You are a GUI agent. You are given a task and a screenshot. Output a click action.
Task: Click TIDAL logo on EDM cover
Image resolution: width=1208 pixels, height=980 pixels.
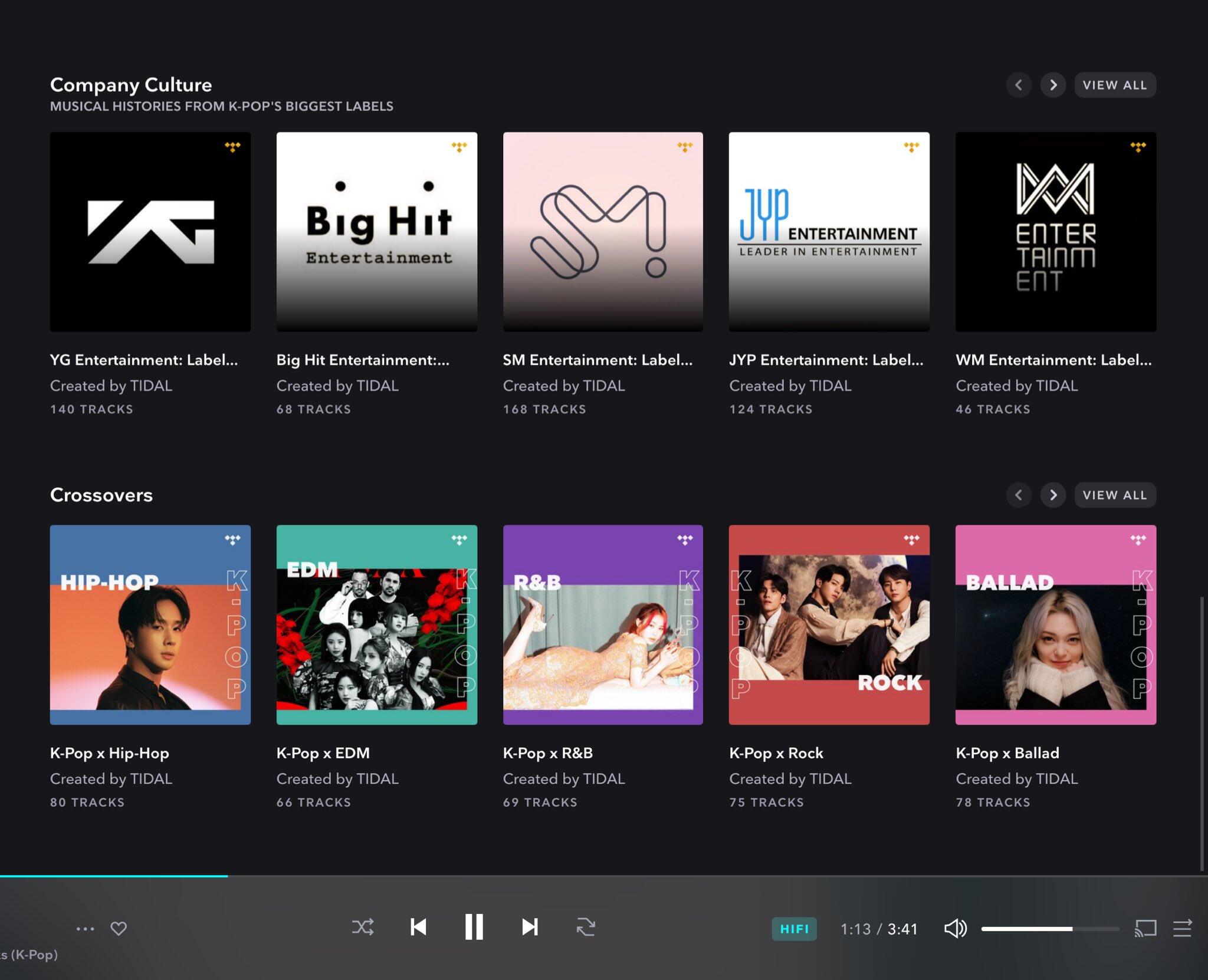tap(459, 540)
